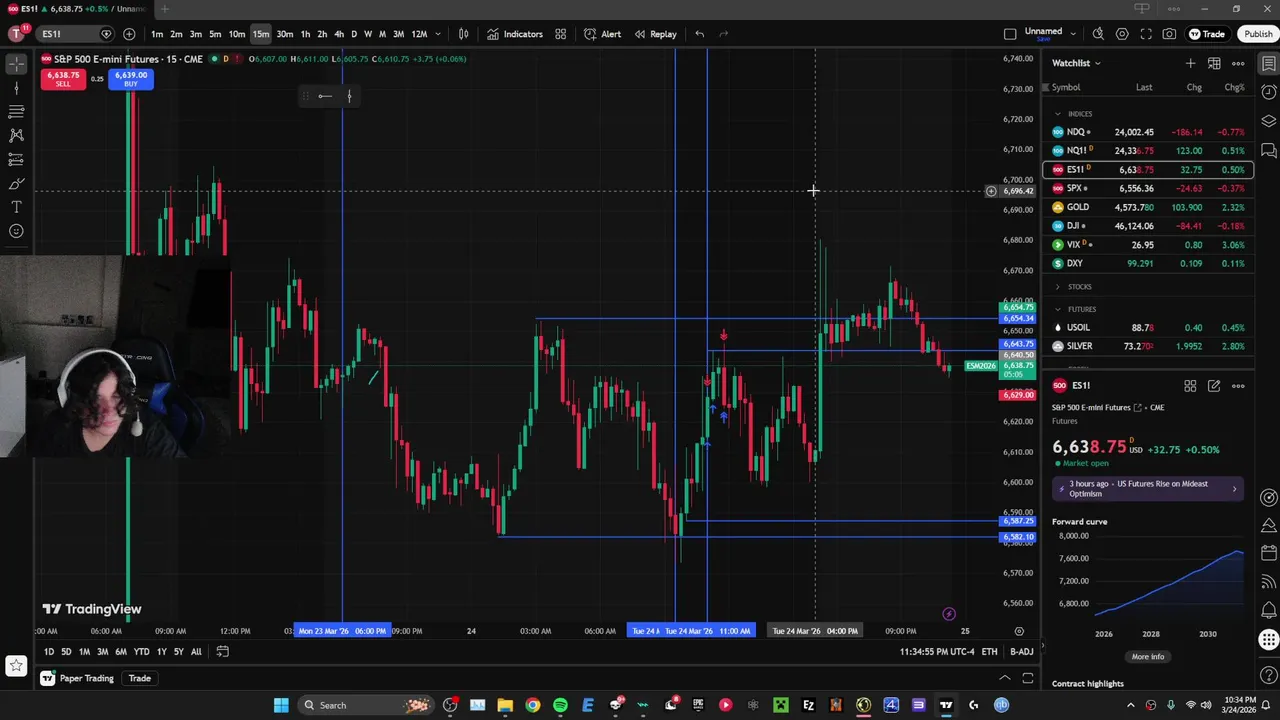
Task: Switch to the 4h timeframe
Action: pos(339,34)
